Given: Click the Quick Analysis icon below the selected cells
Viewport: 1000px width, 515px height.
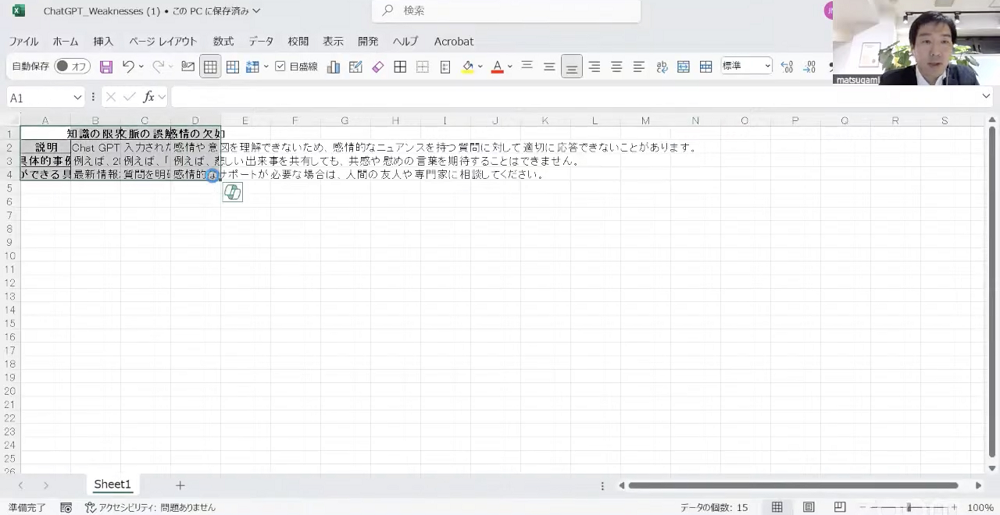Looking at the screenshot, I should click(x=233, y=192).
